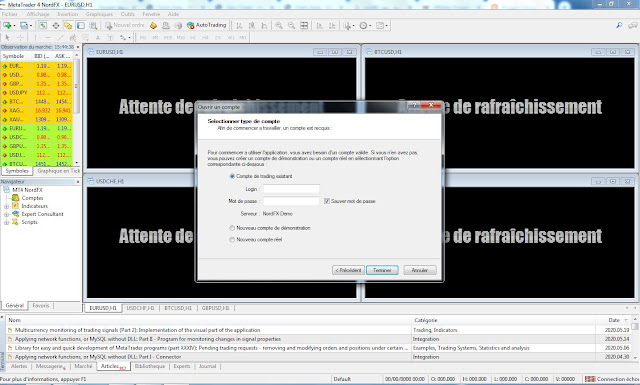Click the zoom out magnifier icon

[291, 25]
